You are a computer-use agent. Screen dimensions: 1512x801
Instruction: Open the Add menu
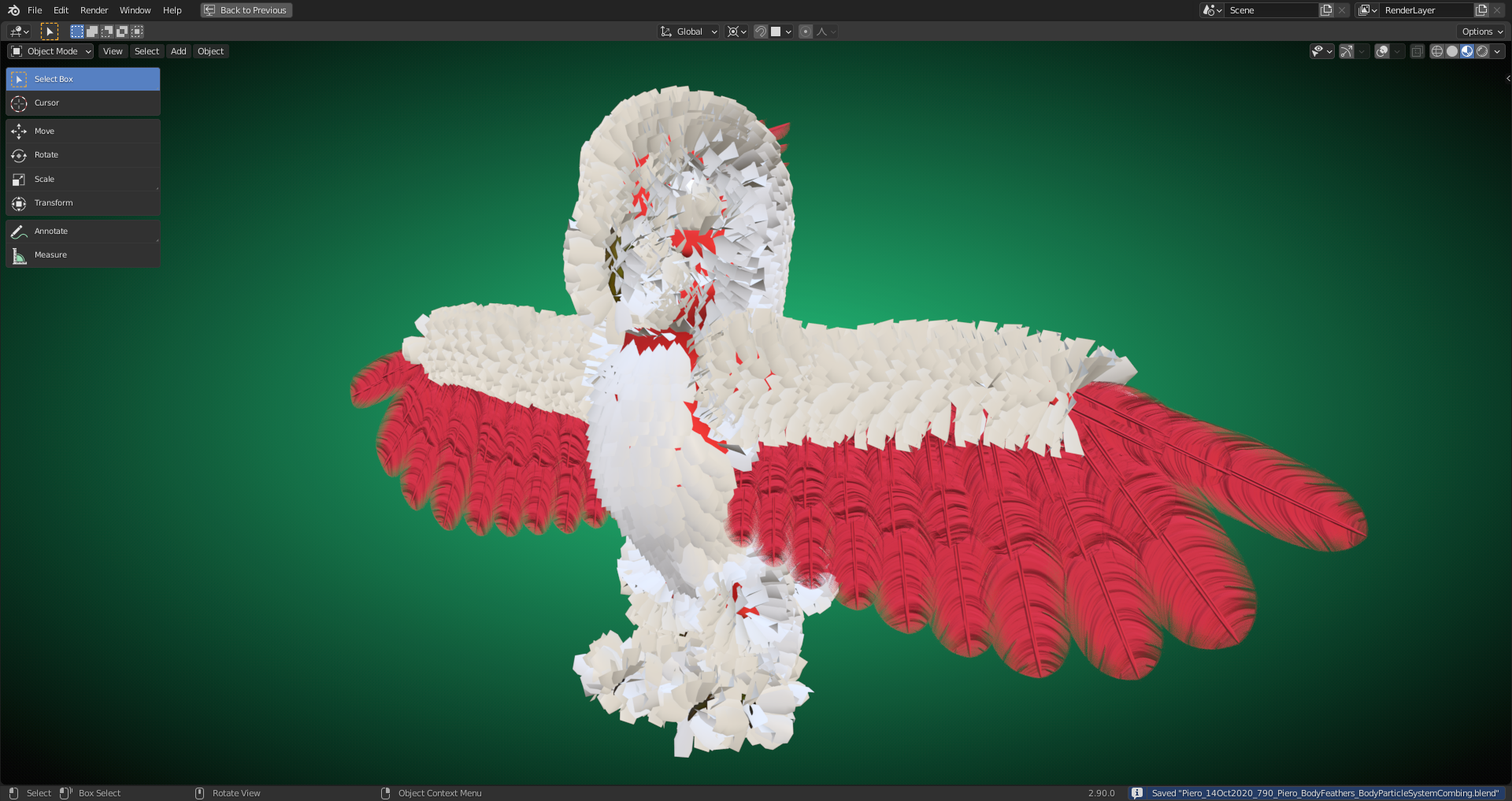[x=178, y=51]
